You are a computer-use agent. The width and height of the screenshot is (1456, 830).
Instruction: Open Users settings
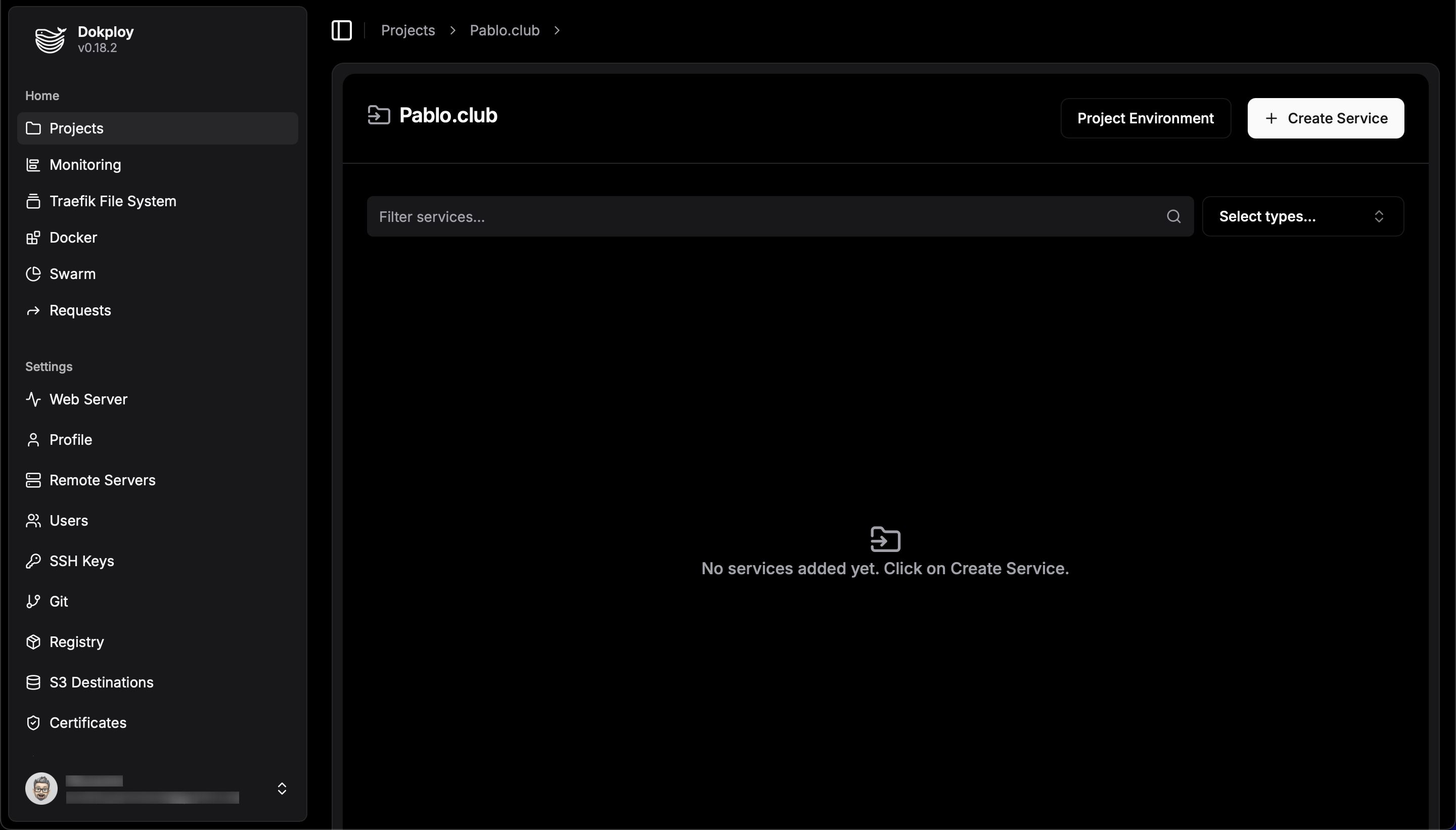(157, 521)
